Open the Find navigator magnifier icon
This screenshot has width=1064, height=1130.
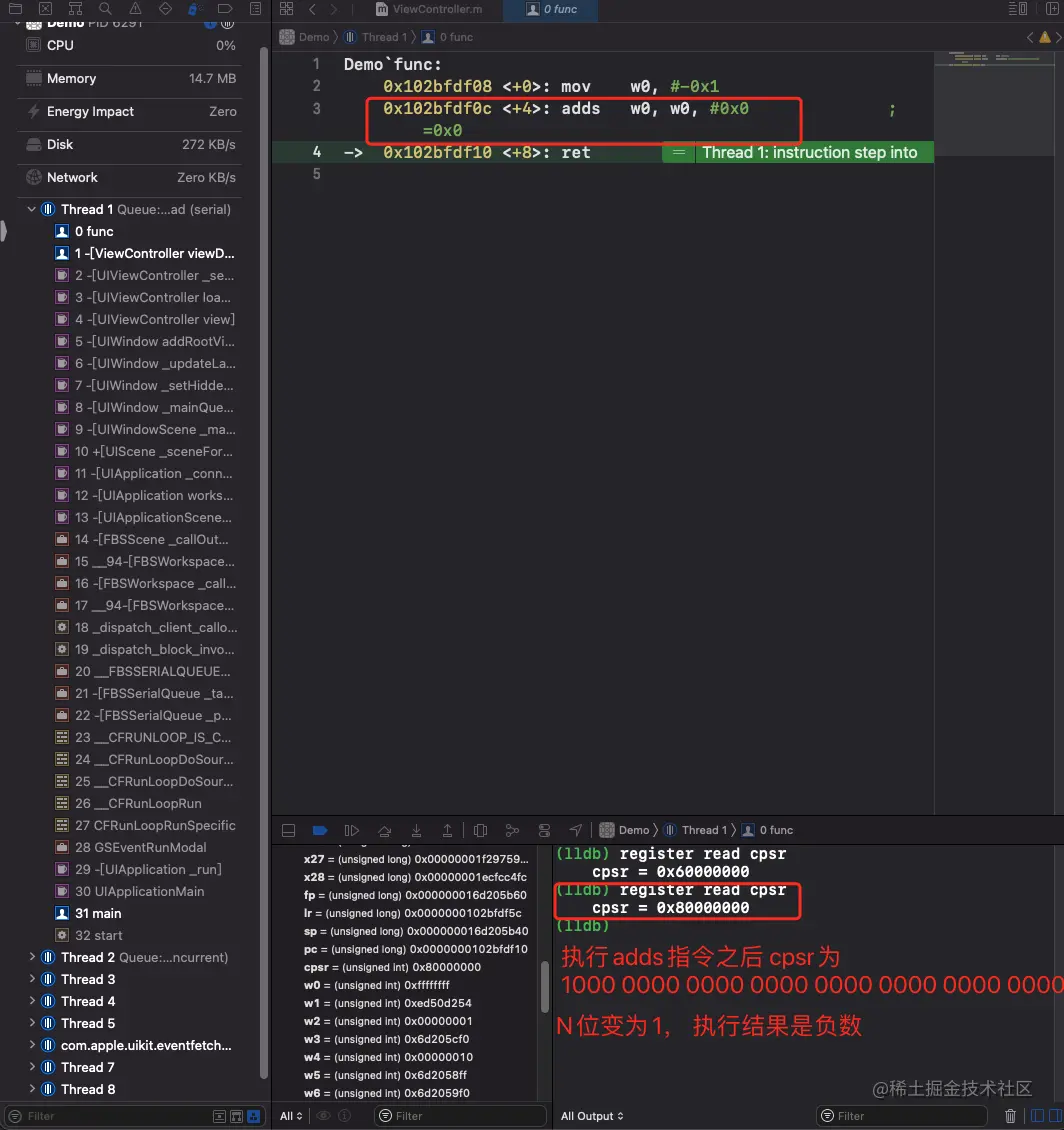pyautogui.click(x=105, y=9)
